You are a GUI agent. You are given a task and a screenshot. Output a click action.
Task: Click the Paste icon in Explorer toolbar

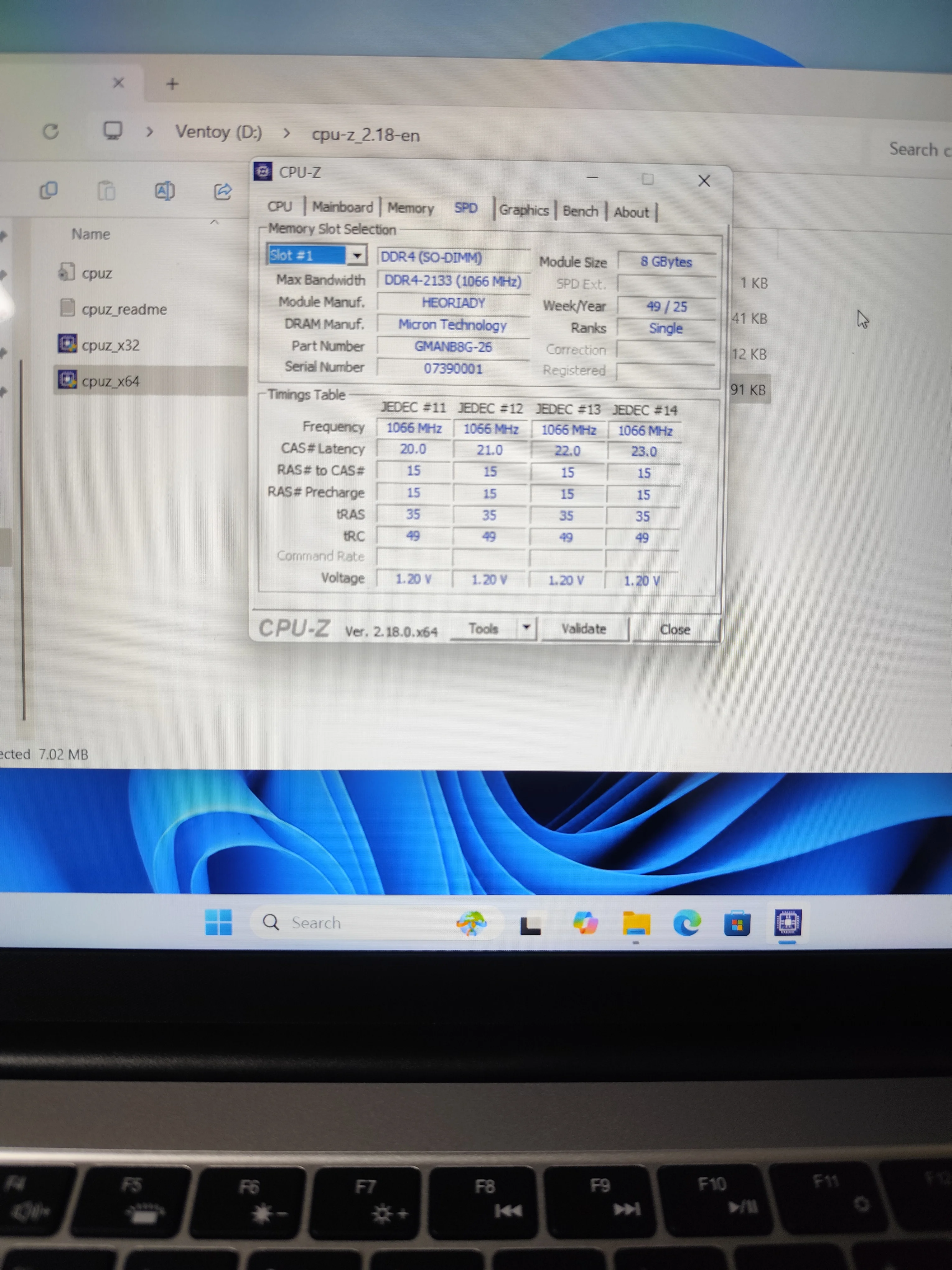tap(106, 190)
